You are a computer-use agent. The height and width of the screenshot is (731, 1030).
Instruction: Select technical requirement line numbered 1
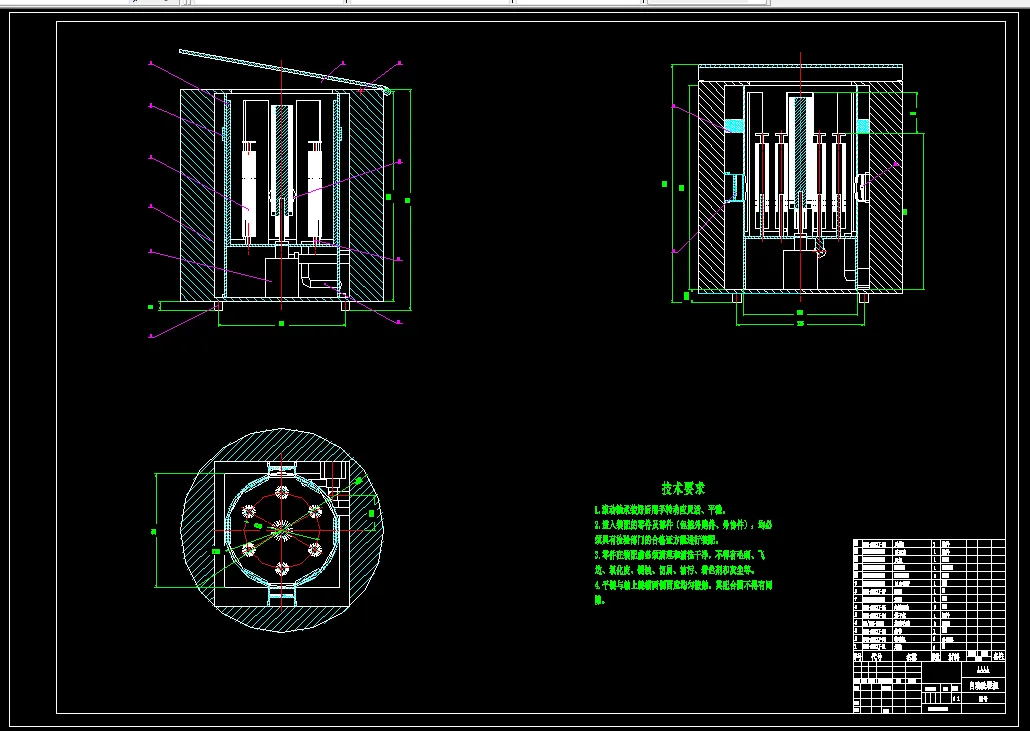pos(660,510)
